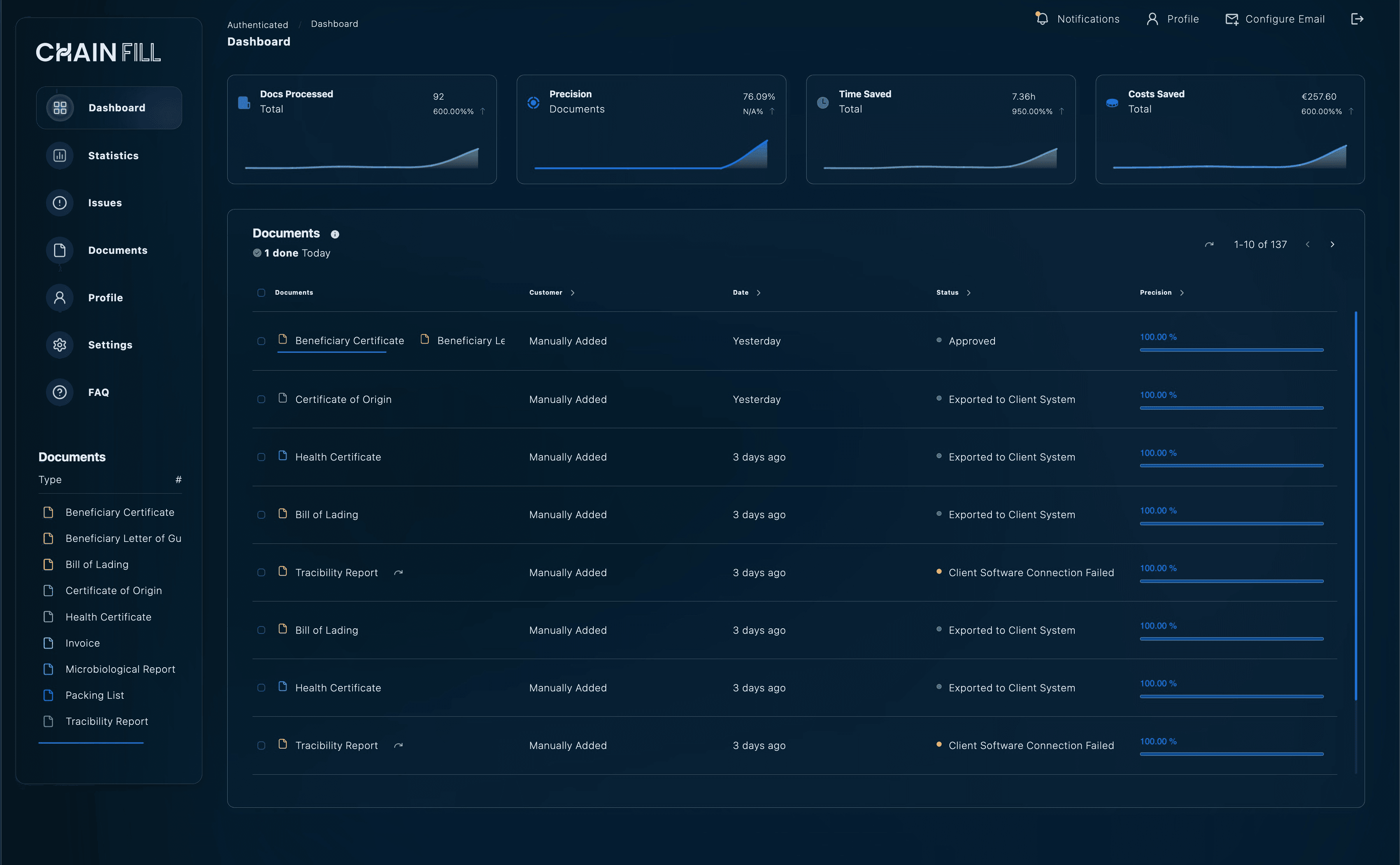Click file icon of Certificate of Origin row
Image resolution: width=1400 pixels, height=865 pixels.
pos(282,397)
